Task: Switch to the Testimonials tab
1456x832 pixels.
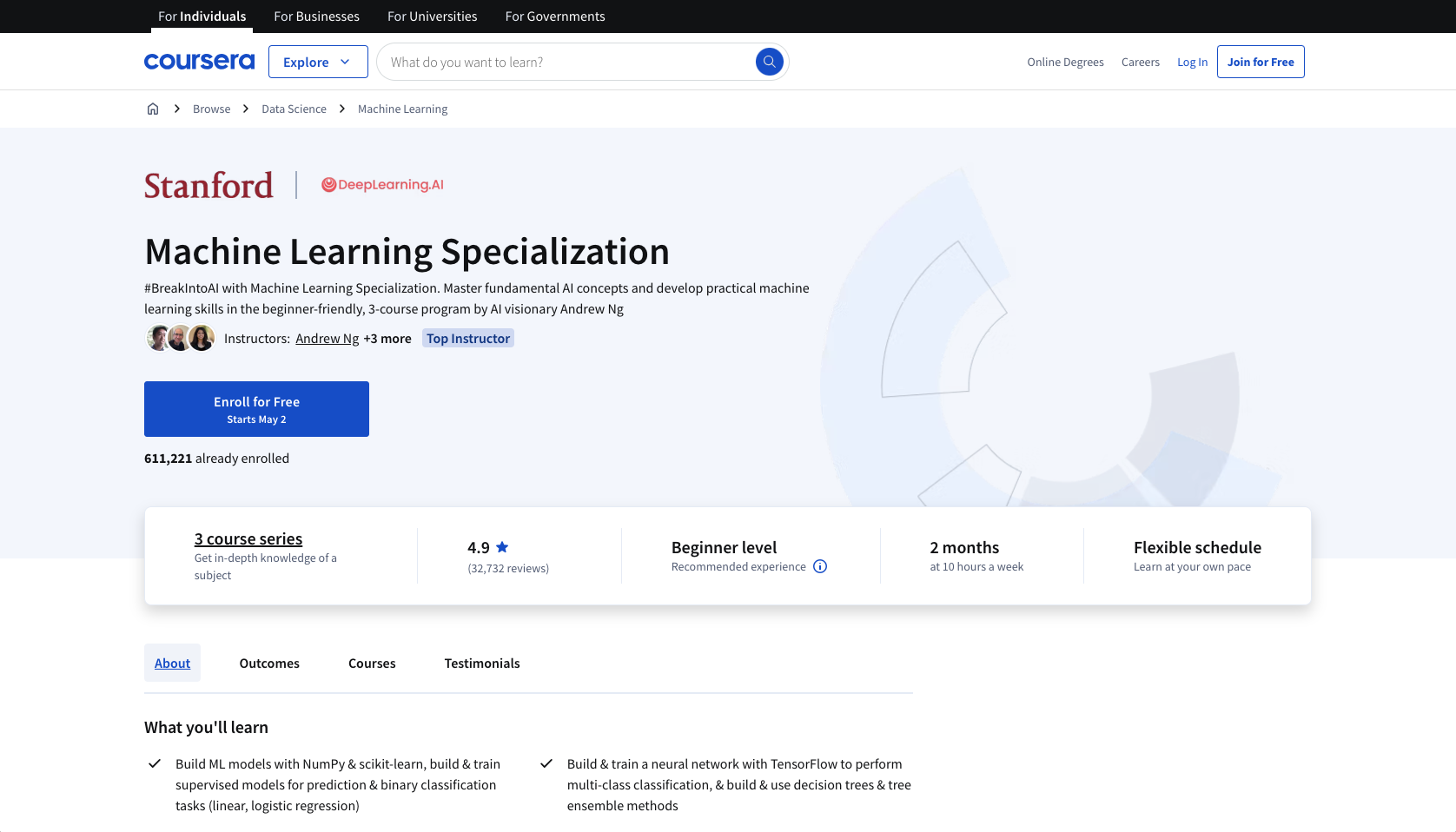Action: click(482, 663)
